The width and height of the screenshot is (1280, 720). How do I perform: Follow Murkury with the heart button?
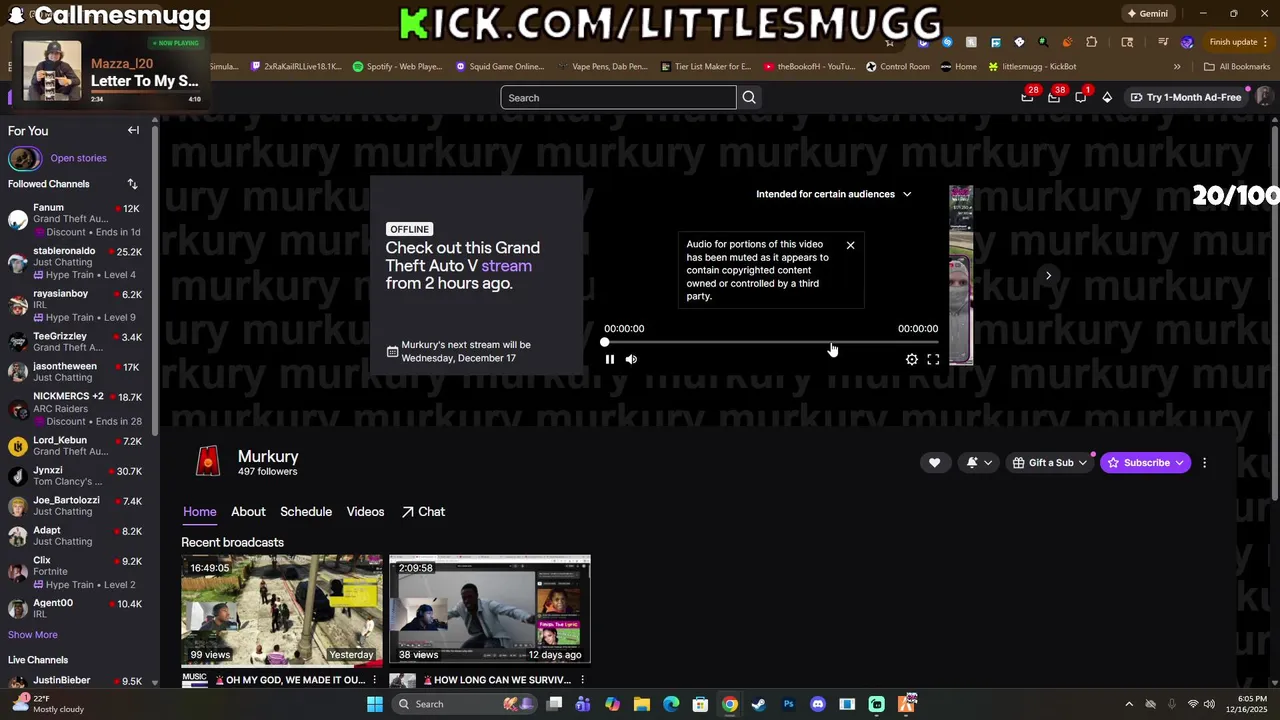tap(934, 463)
